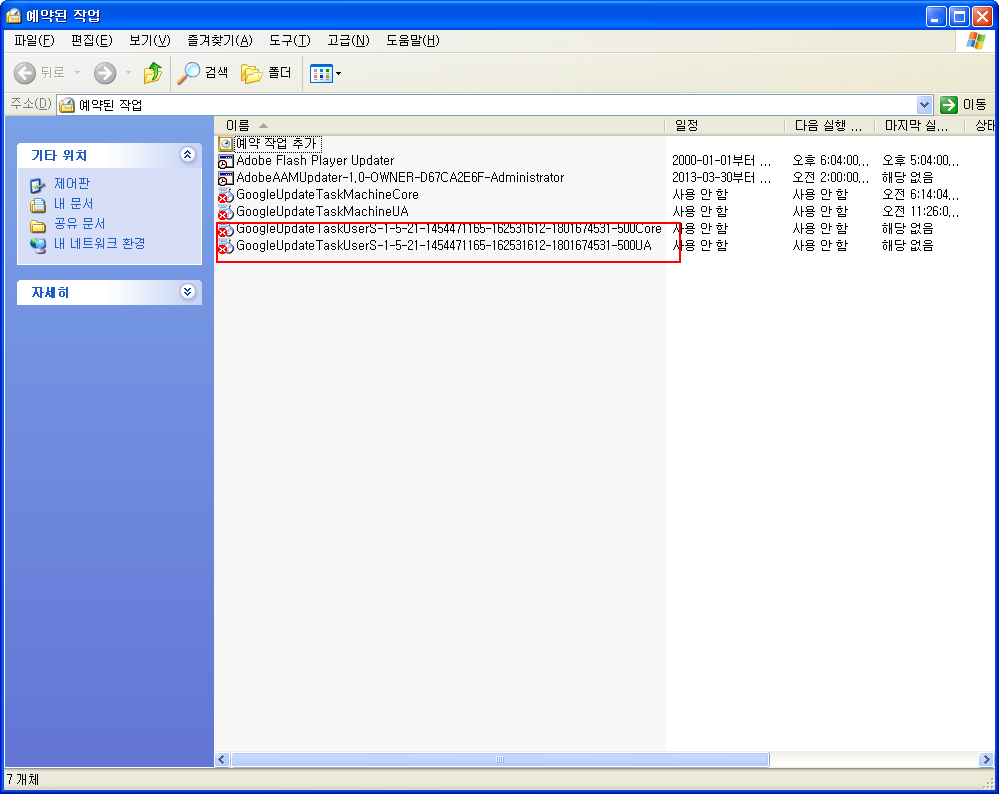Click the 이동 go arrow icon
This screenshot has height=794, width=999.
[949, 105]
